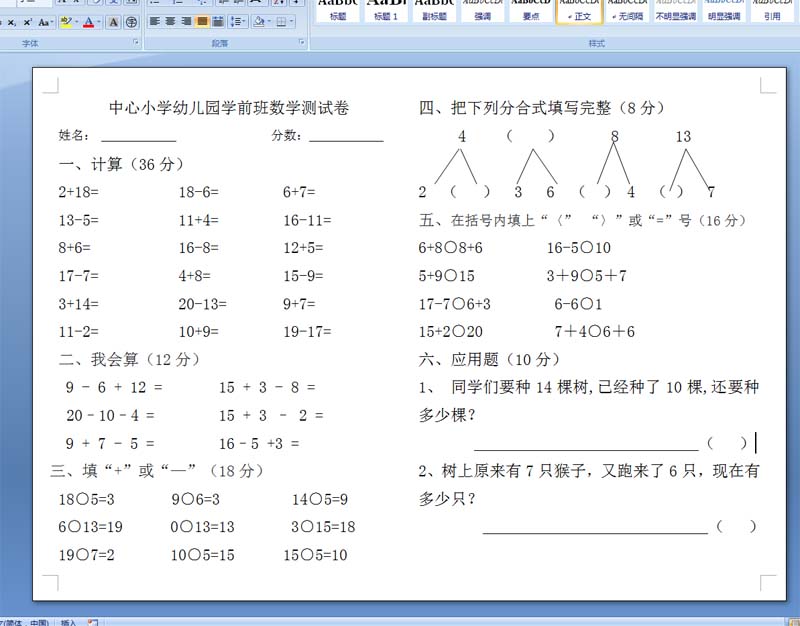The width and height of the screenshot is (800, 626).
Task: Apply the 无间隔 style
Action: pos(627,10)
